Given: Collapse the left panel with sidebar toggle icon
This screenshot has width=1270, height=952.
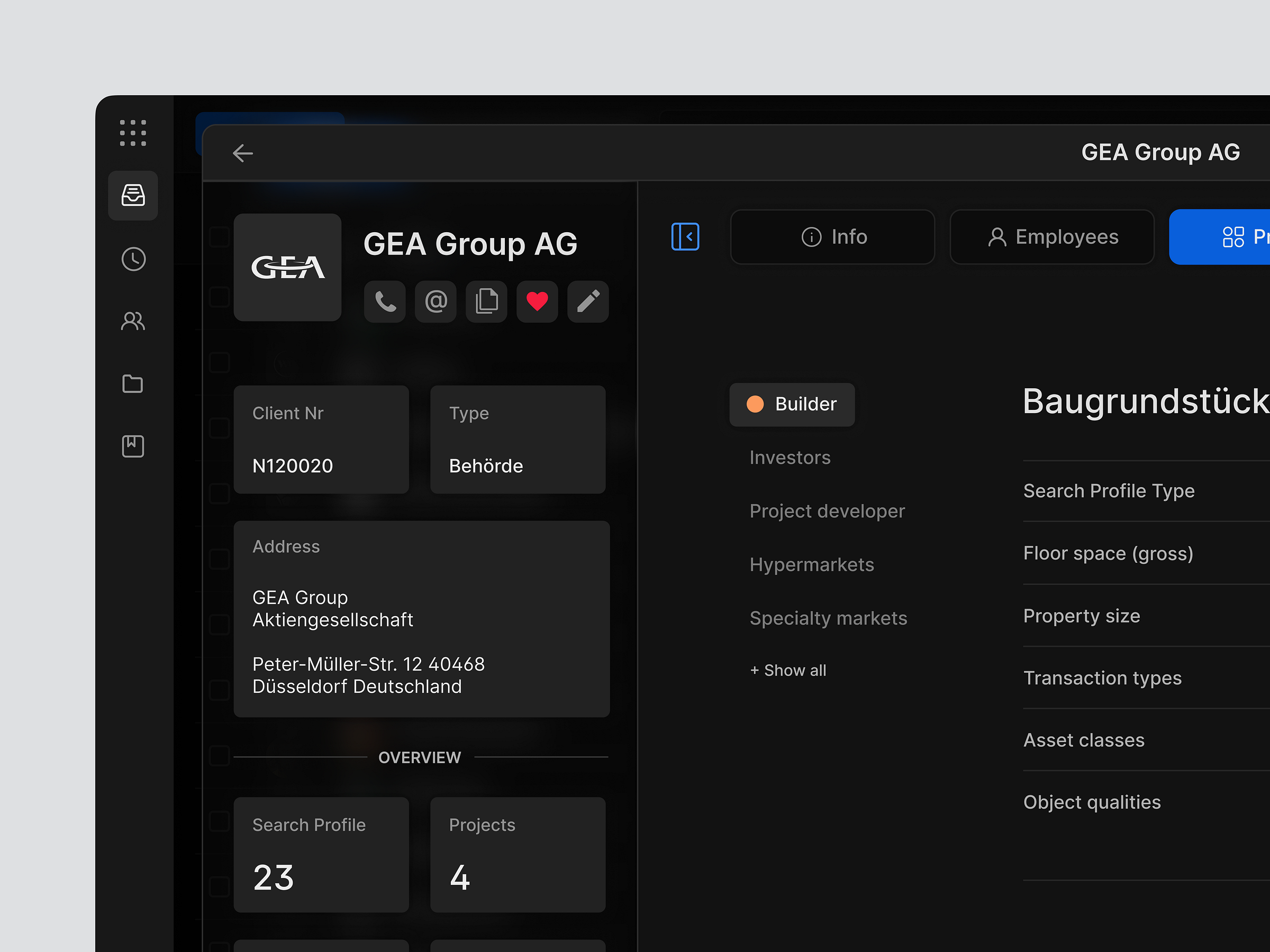Looking at the screenshot, I should [685, 236].
